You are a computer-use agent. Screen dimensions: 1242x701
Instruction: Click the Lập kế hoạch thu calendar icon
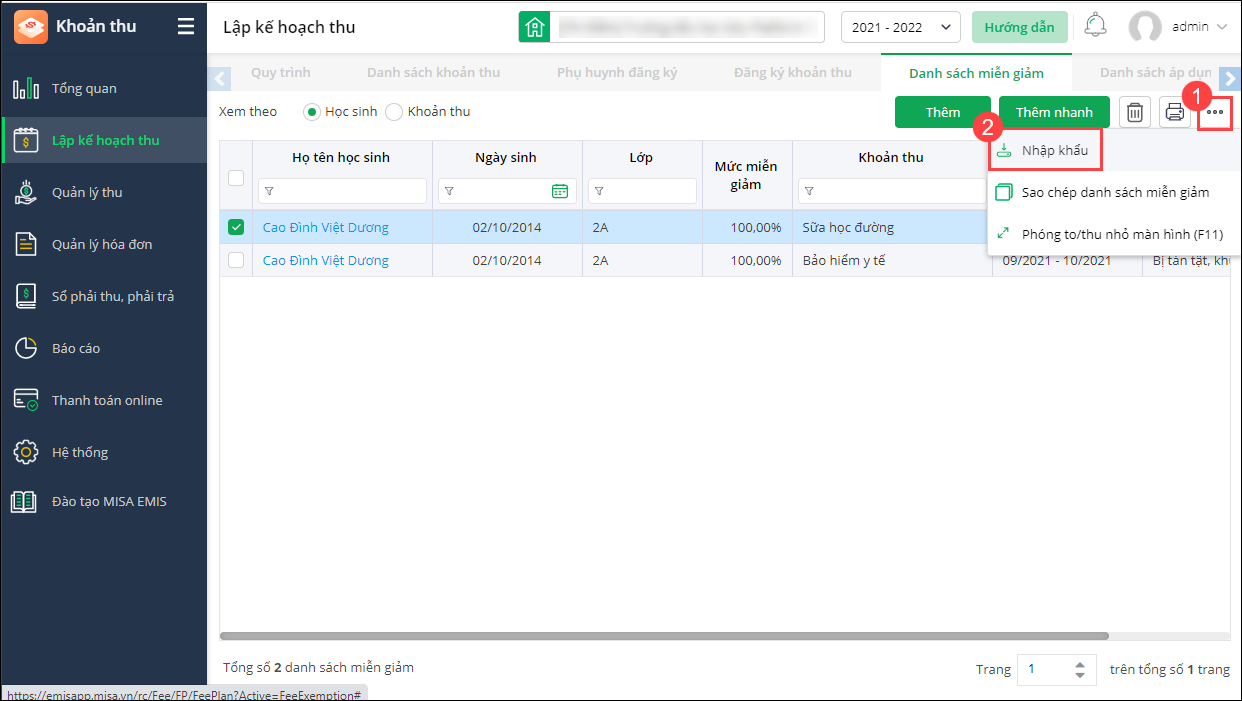(x=26, y=141)
